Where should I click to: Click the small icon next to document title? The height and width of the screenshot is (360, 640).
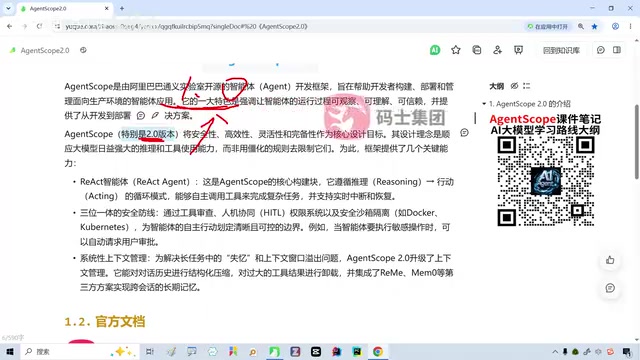(83, 50)
